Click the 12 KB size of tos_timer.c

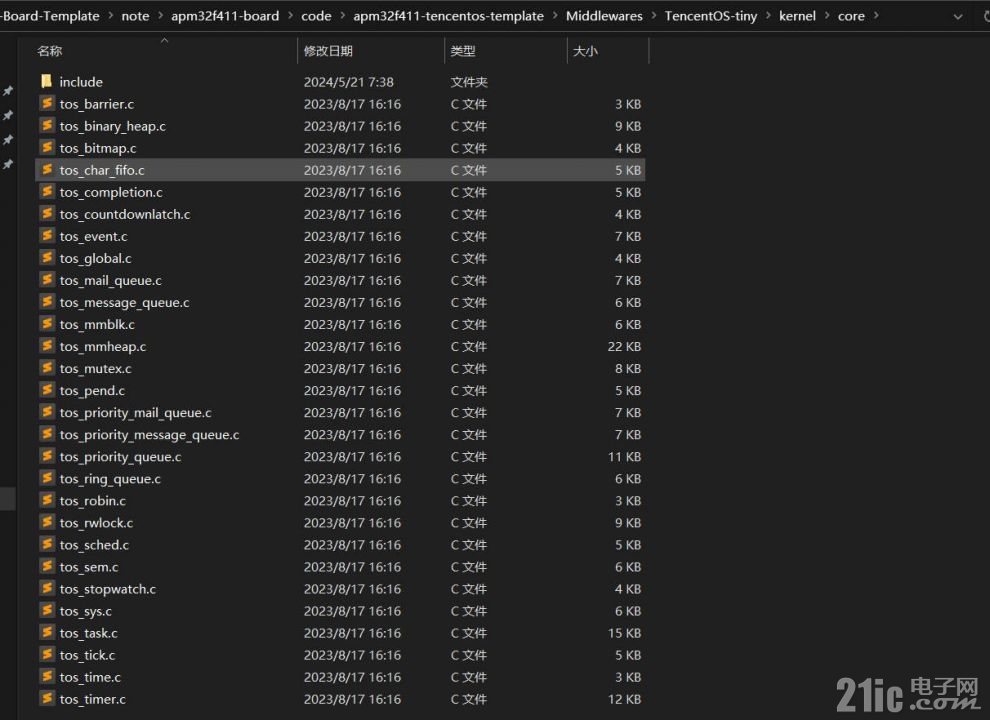(x=624, y=699)
